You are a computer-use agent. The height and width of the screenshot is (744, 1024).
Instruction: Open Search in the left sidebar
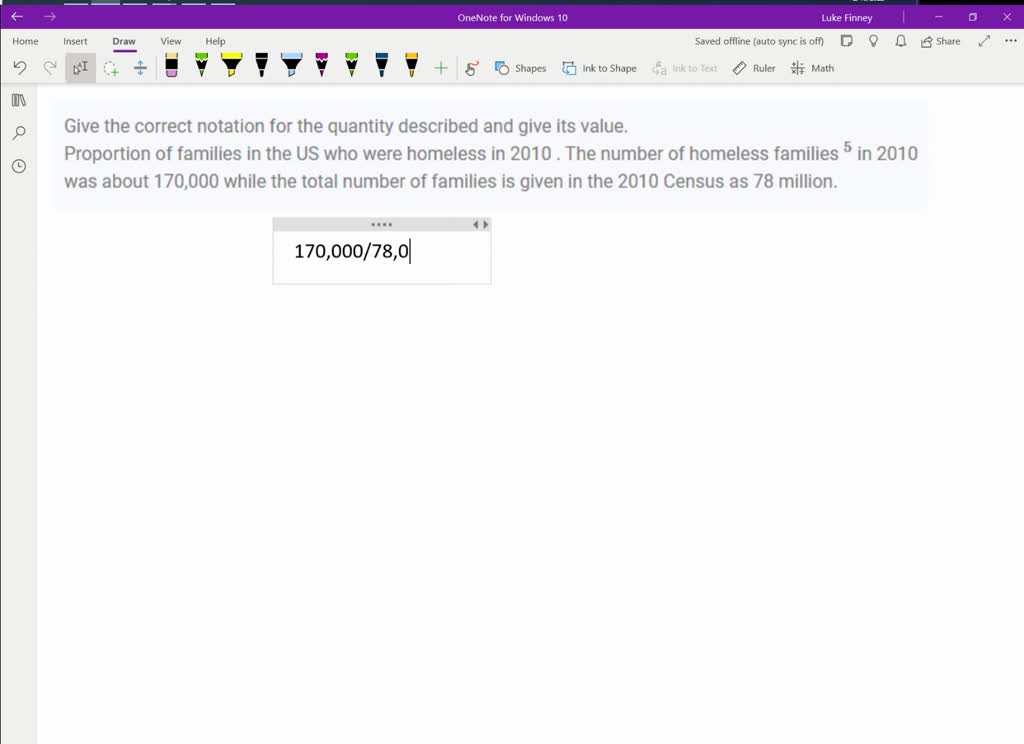point(18,132)
